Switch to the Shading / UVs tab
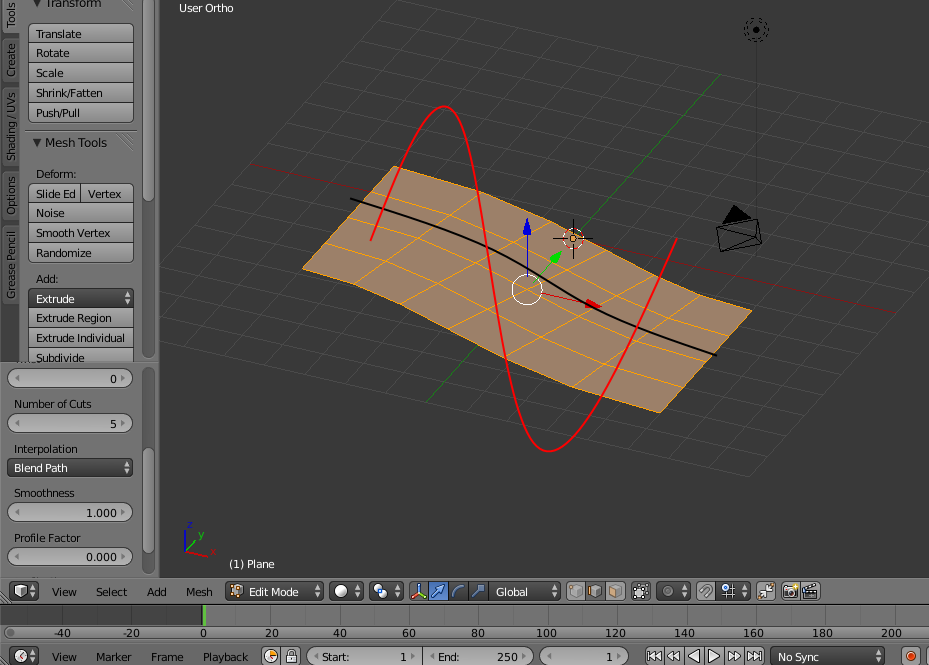929x665 pixels. [x=11, y=126]
